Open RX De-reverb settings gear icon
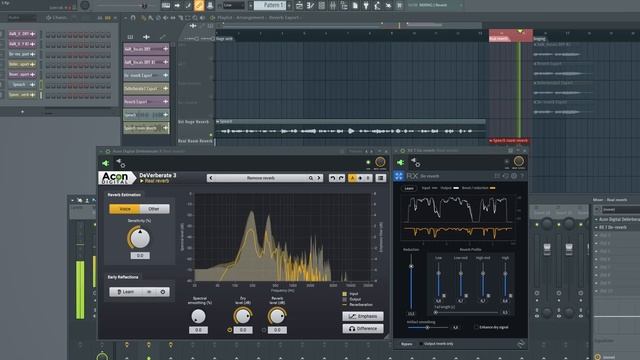This screenshot has height=360, width=640. pyautogui.click(x=514, y=176)
